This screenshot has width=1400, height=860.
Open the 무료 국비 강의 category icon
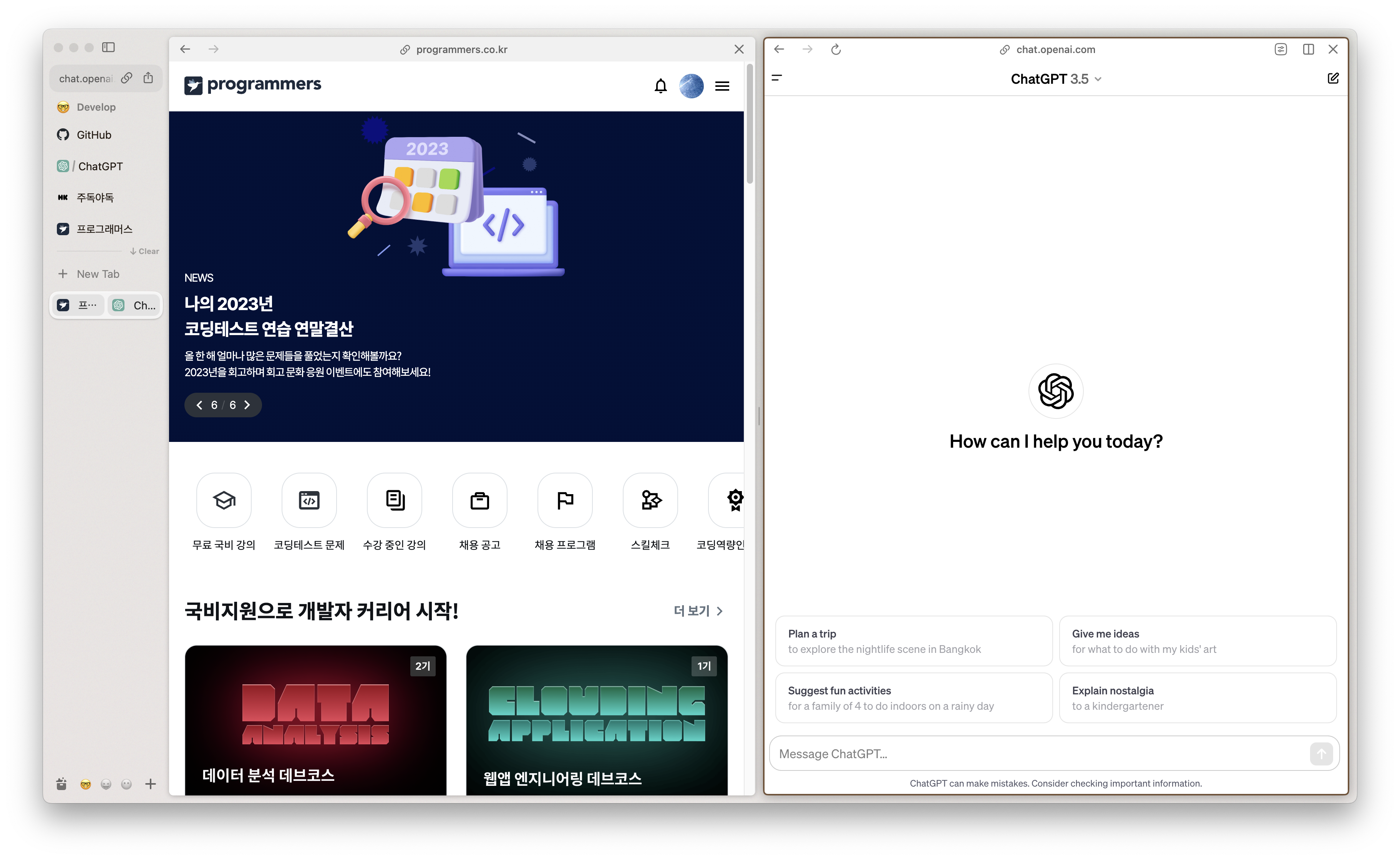coord(224,501)
